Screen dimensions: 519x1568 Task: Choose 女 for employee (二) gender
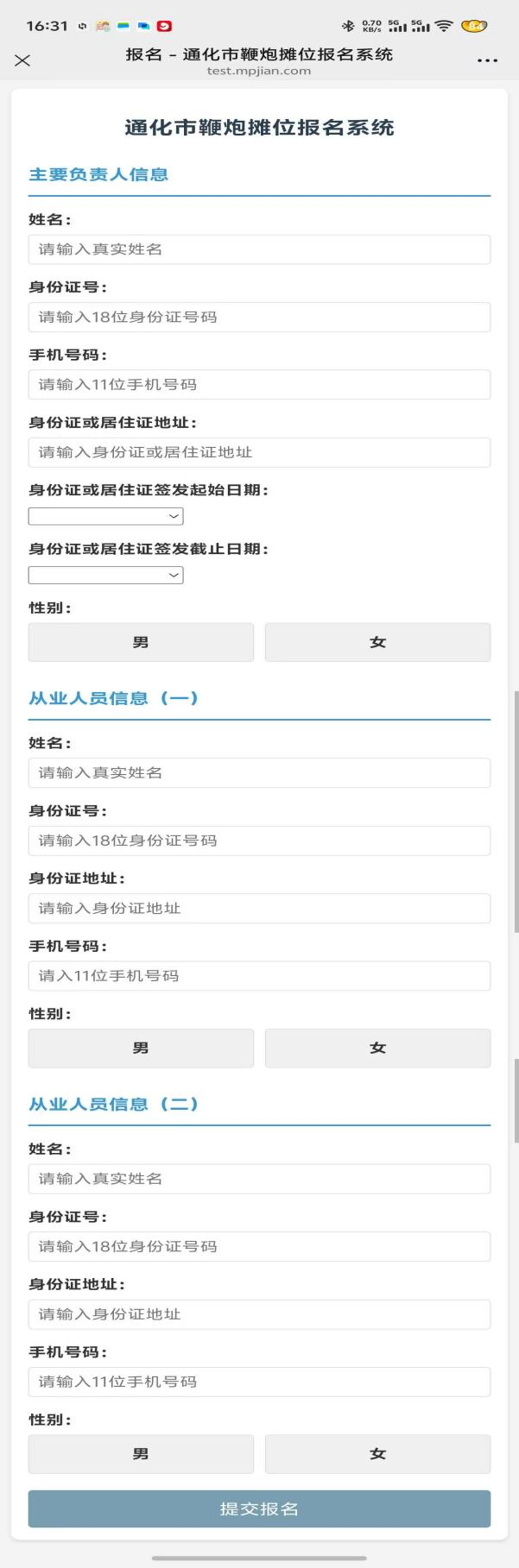[377, 1454]
